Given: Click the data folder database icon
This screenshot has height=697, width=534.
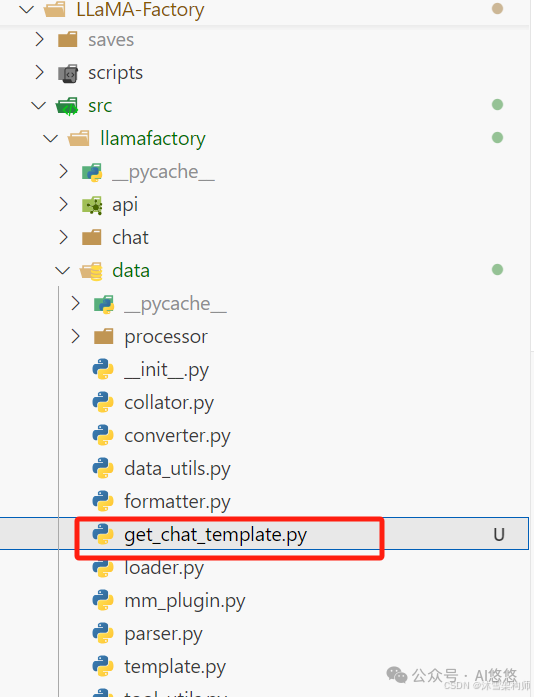Looking at the screenshot, I should coord(91,271).
